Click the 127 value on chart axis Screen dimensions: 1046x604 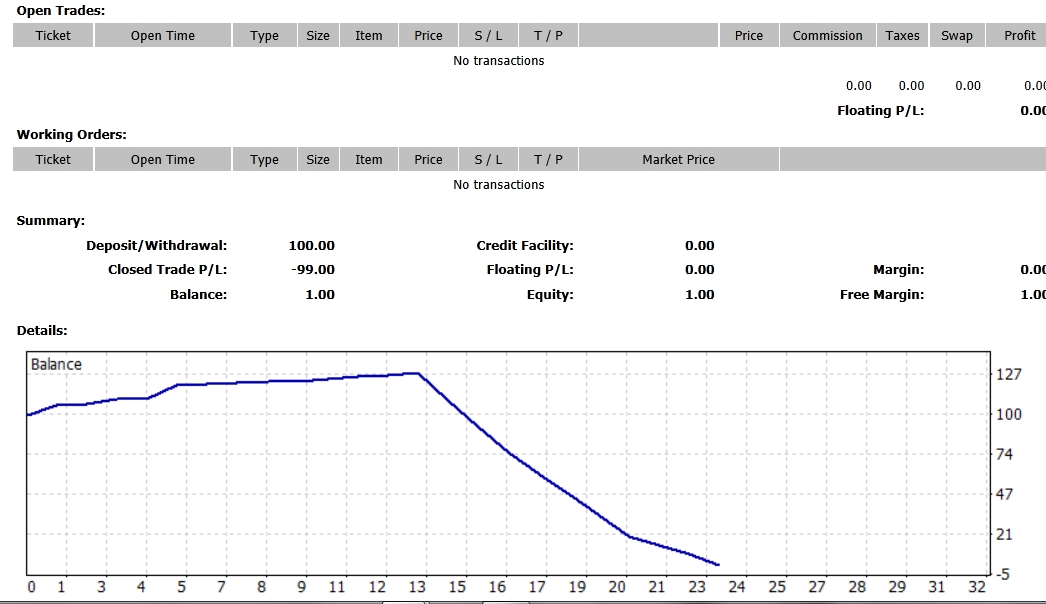pyautogui.click(x=1009, y=374)
